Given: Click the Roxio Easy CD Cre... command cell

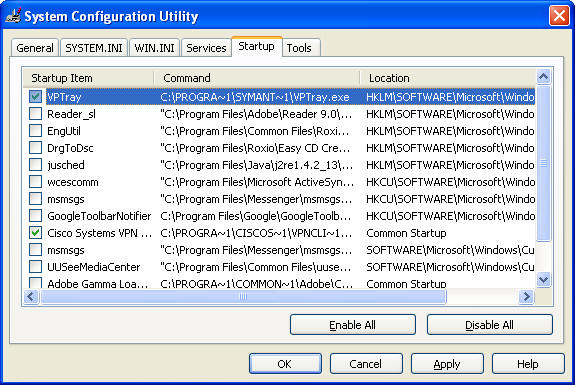Looking at the screenshot, I should tap(255, 148).
